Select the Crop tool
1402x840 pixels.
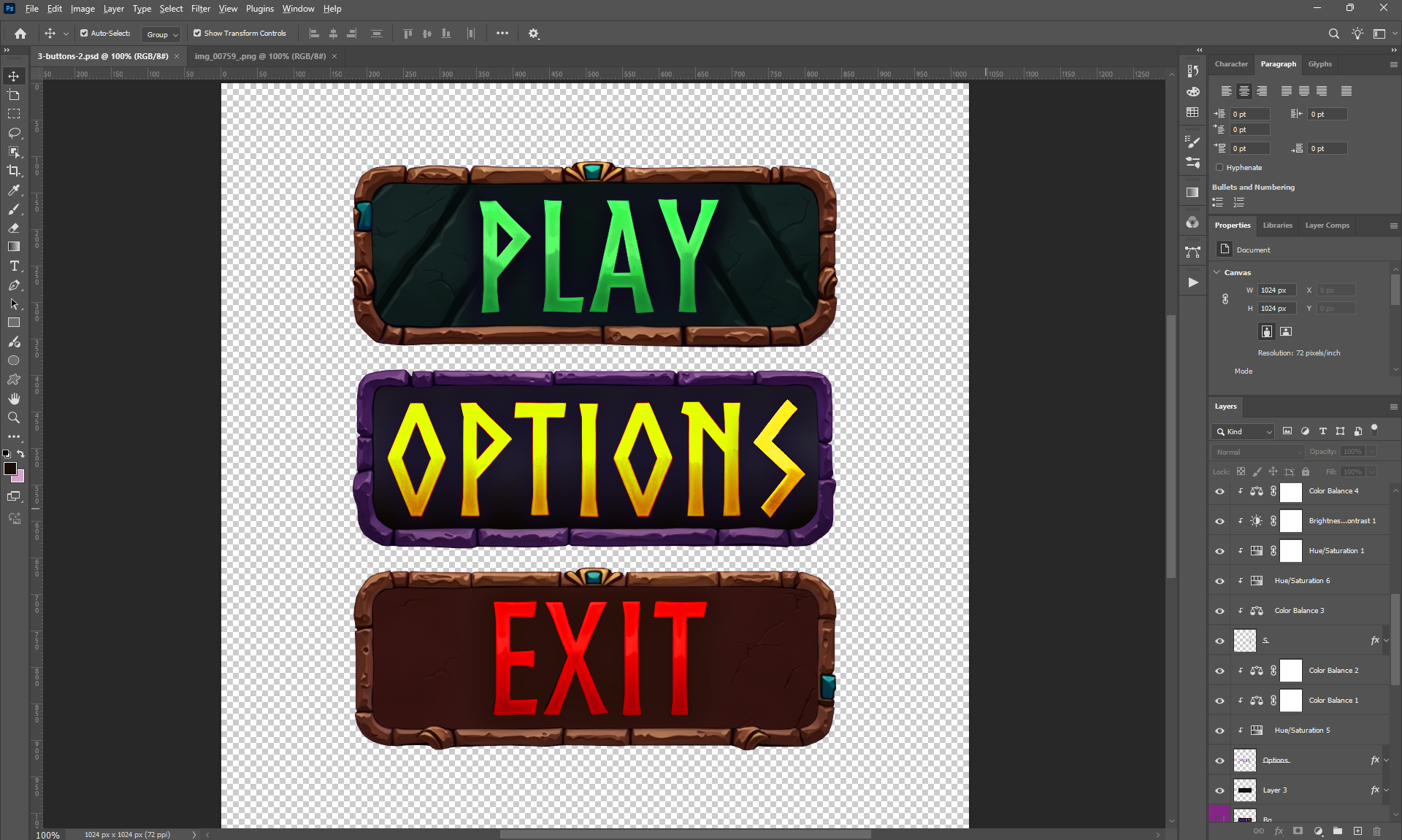(x=14, y=171)
